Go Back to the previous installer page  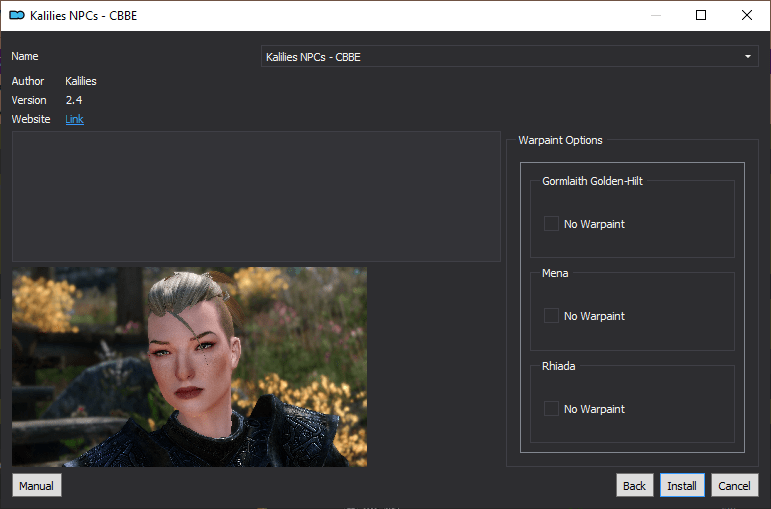point(634,486)
